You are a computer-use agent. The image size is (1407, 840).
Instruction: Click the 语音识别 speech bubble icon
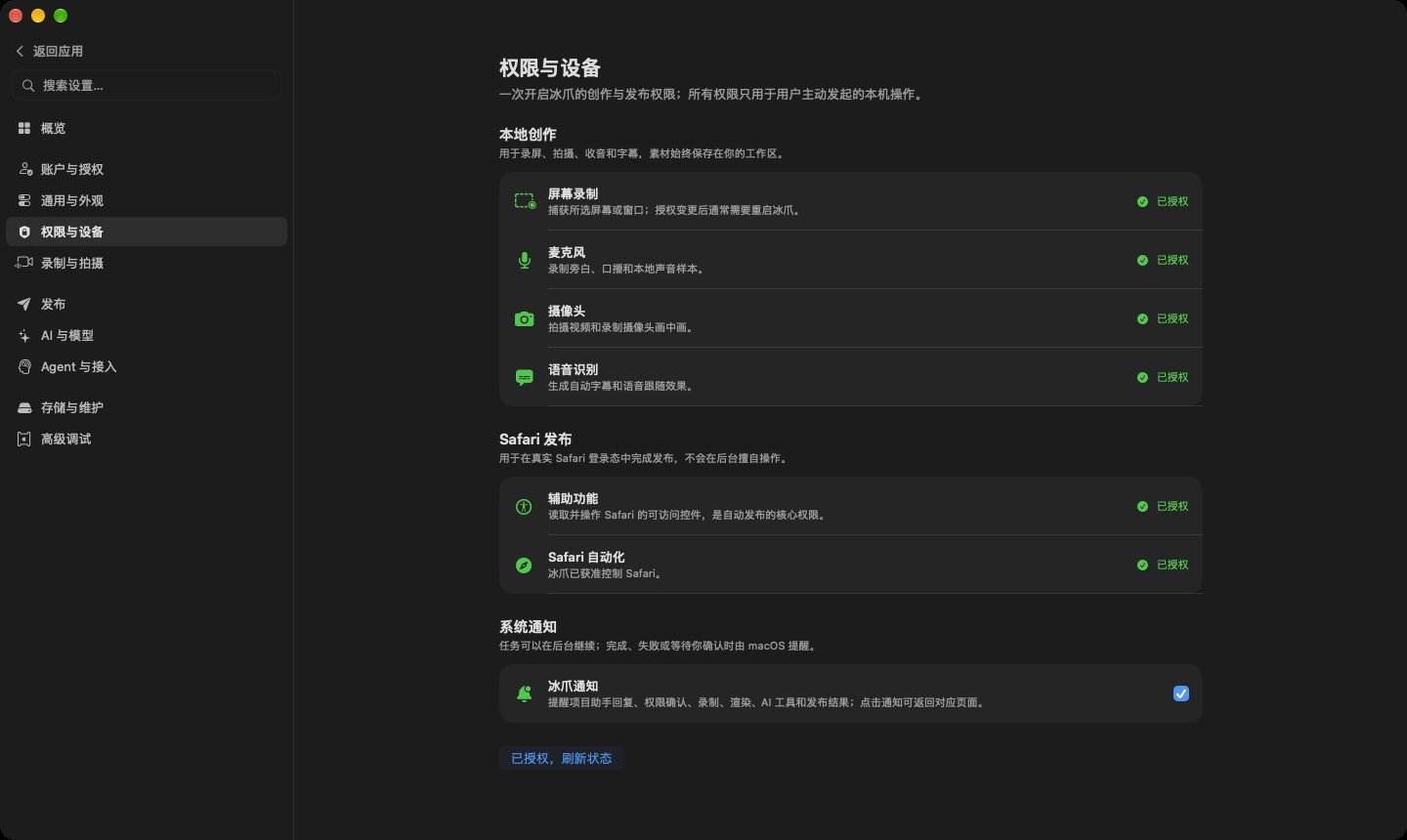[x=525, y=377]
